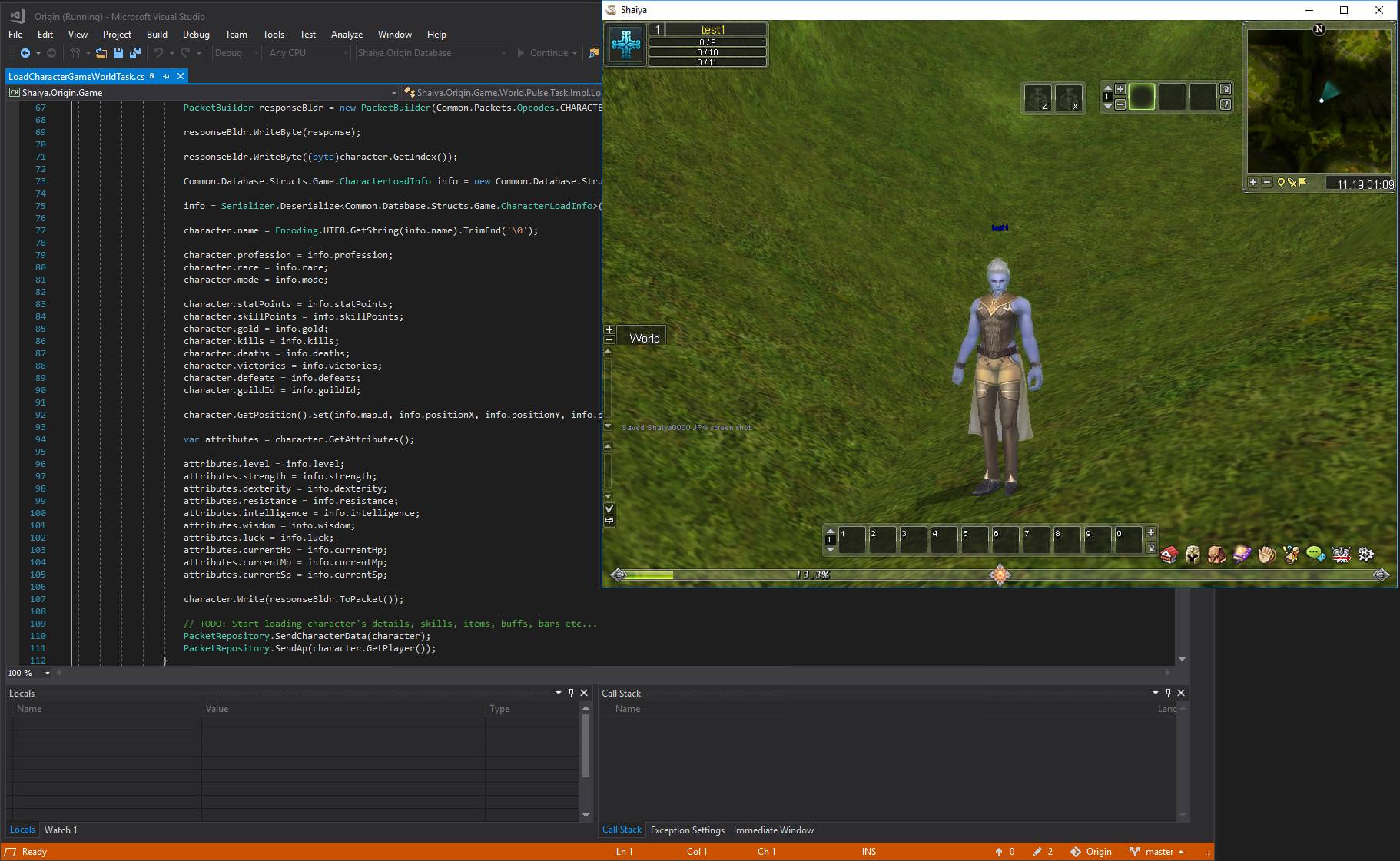Image resolution: width=1400 pixels, height=861 pixels.
Task: Open the brown bag inventory icon
Action: [1218, 554]
